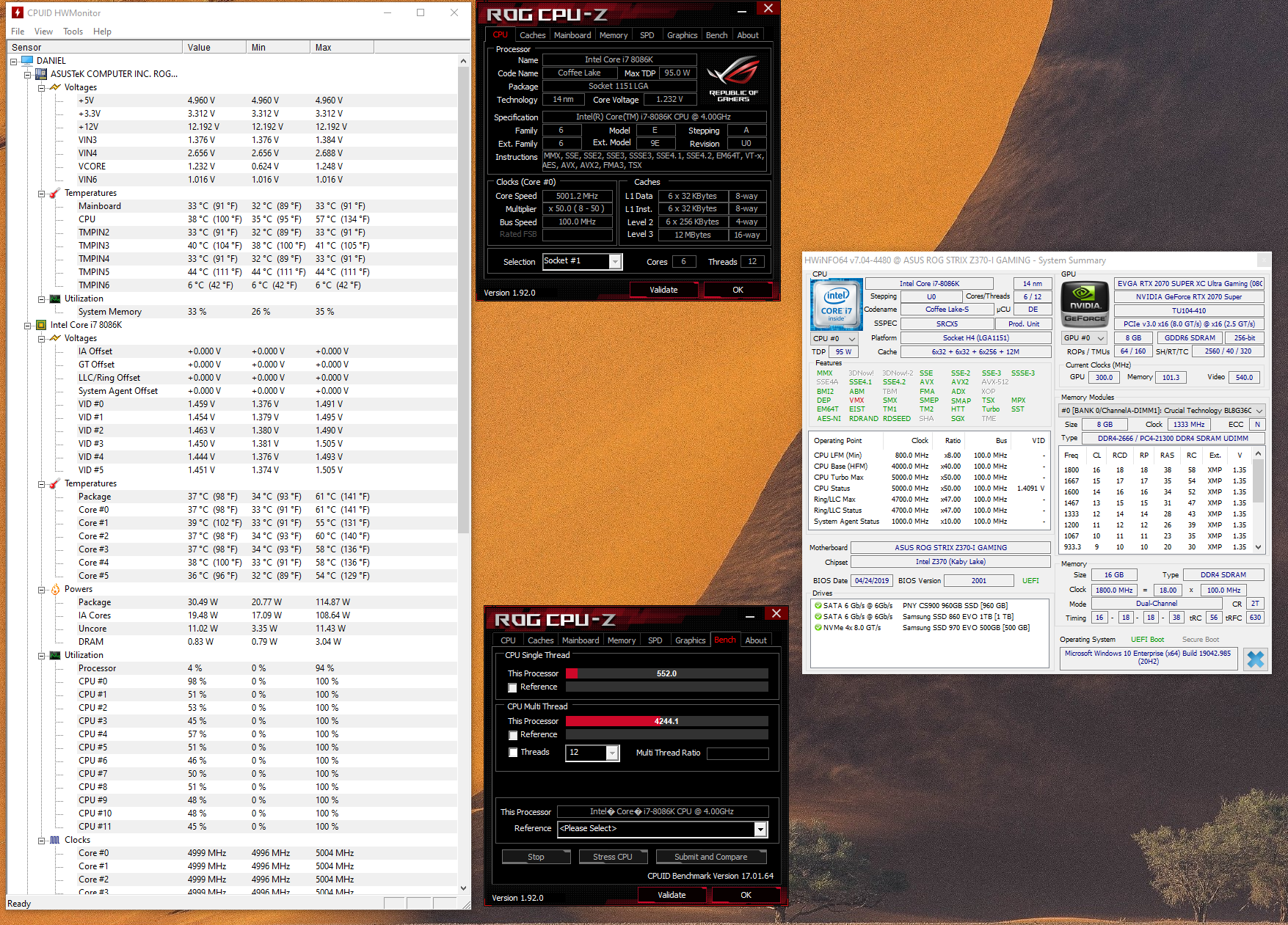The image size is (1288, 925).
Task: Switch to Mainboard tab in CPU-Z processor window
Action: (572, 35)
